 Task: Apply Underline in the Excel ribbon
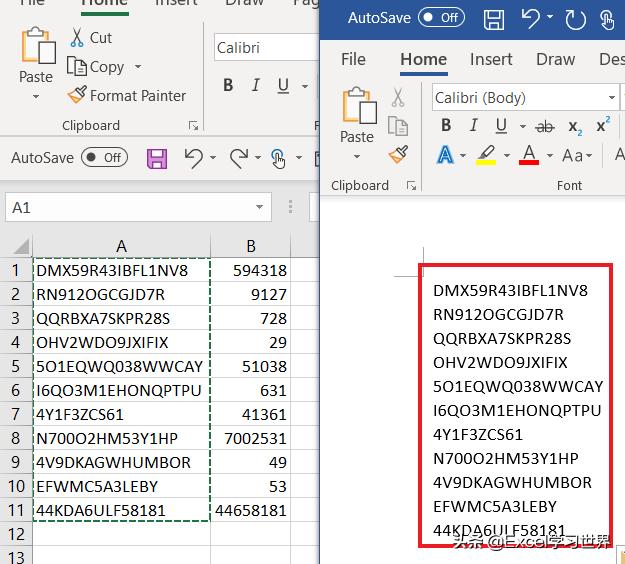pos(283,85)
